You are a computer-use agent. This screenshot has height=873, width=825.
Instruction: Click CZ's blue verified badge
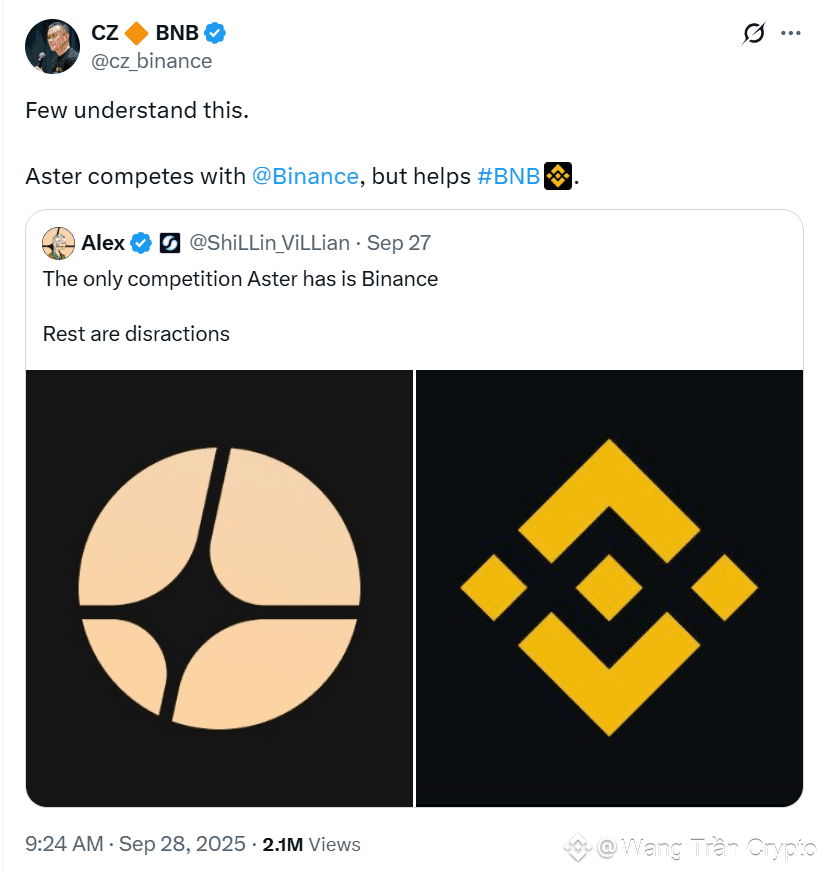coord(215,33)
